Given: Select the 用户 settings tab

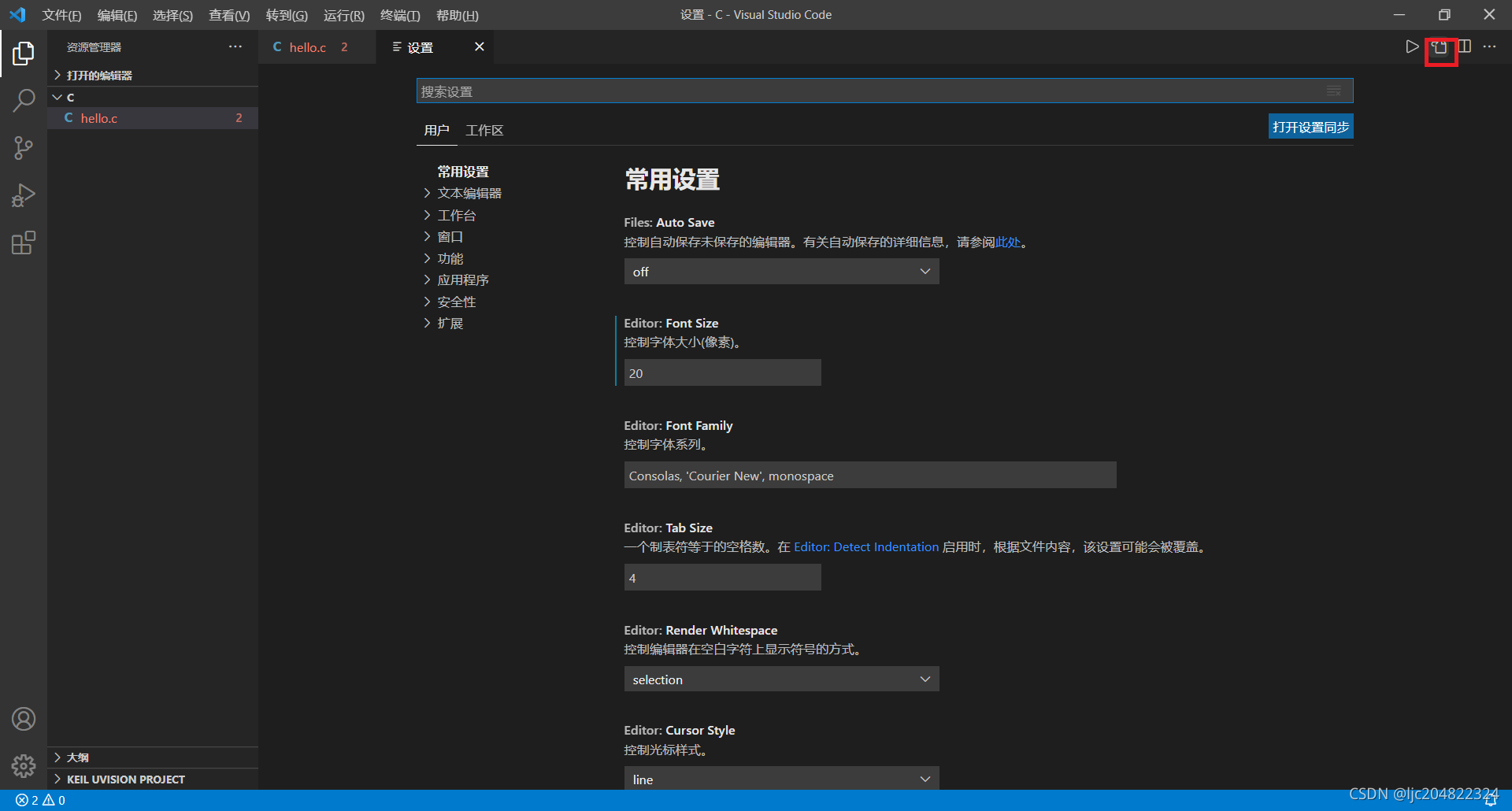Looking at the screenshot, I should [436, 130].
